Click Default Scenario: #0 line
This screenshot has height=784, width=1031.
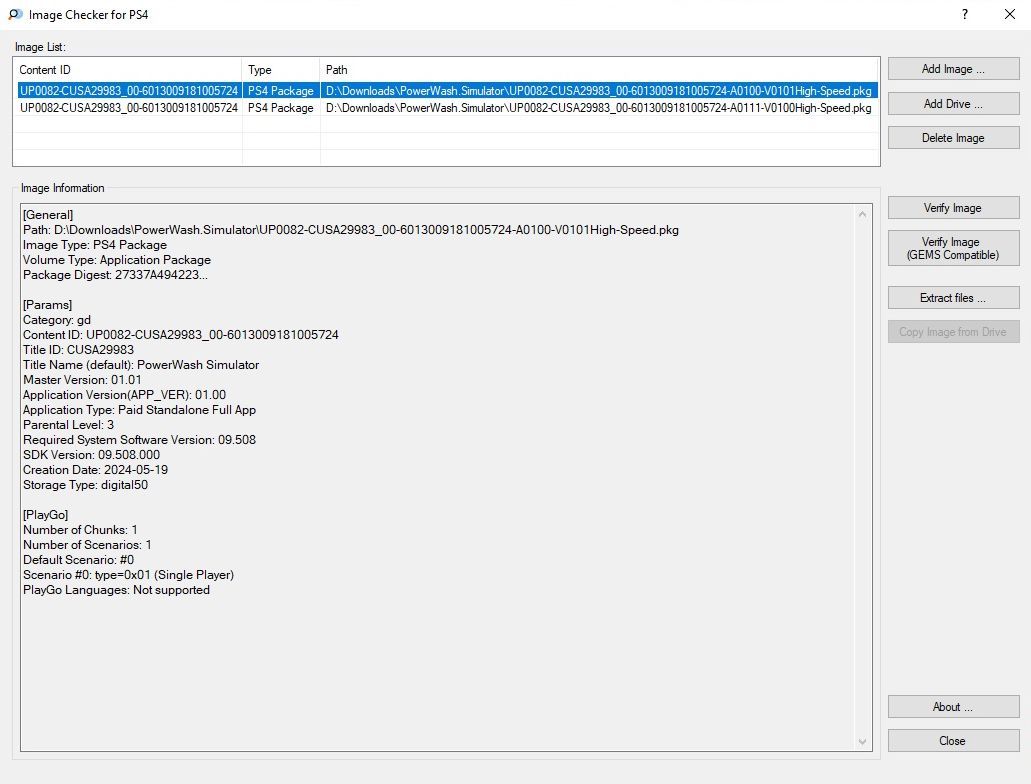pyautogui.click(x=78, y=560)
